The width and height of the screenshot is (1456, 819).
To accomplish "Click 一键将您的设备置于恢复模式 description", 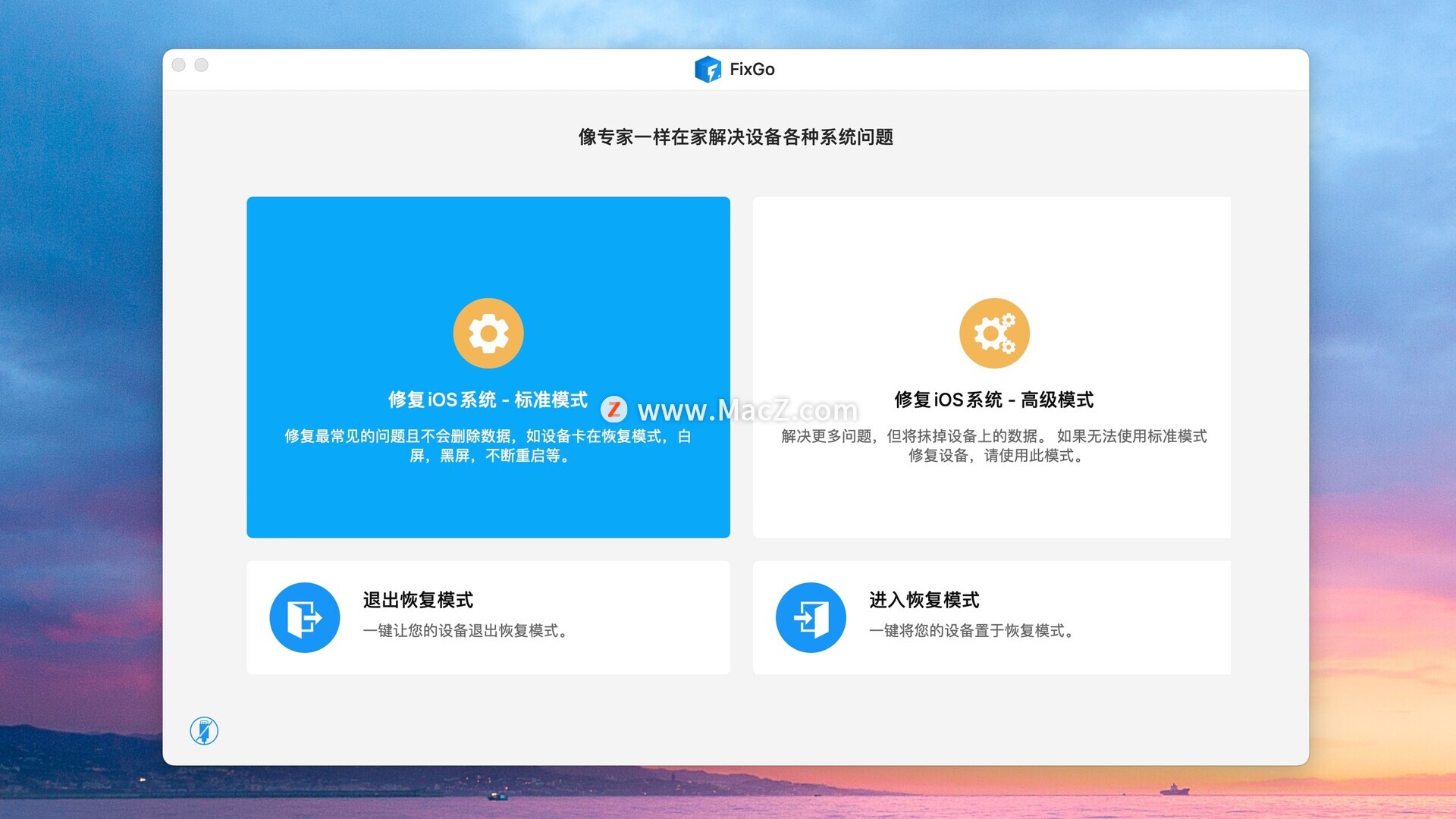I will (973, 631).
